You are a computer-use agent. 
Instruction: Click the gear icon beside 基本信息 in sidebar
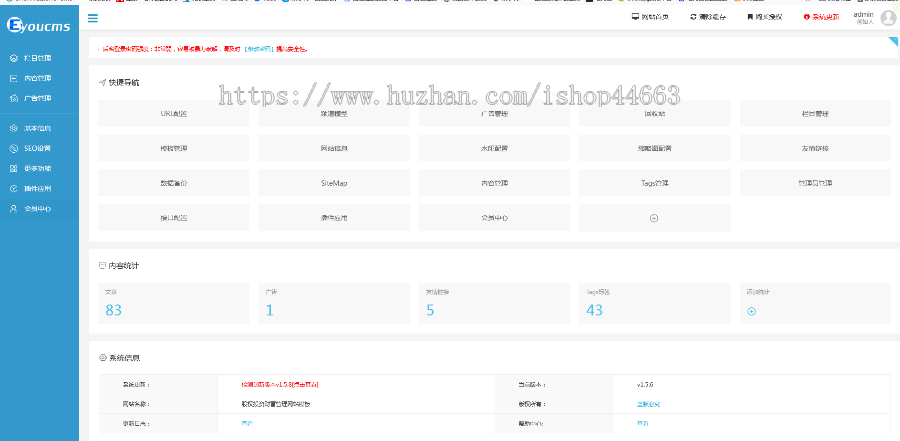pyautogui.click(x=14, y=128)
